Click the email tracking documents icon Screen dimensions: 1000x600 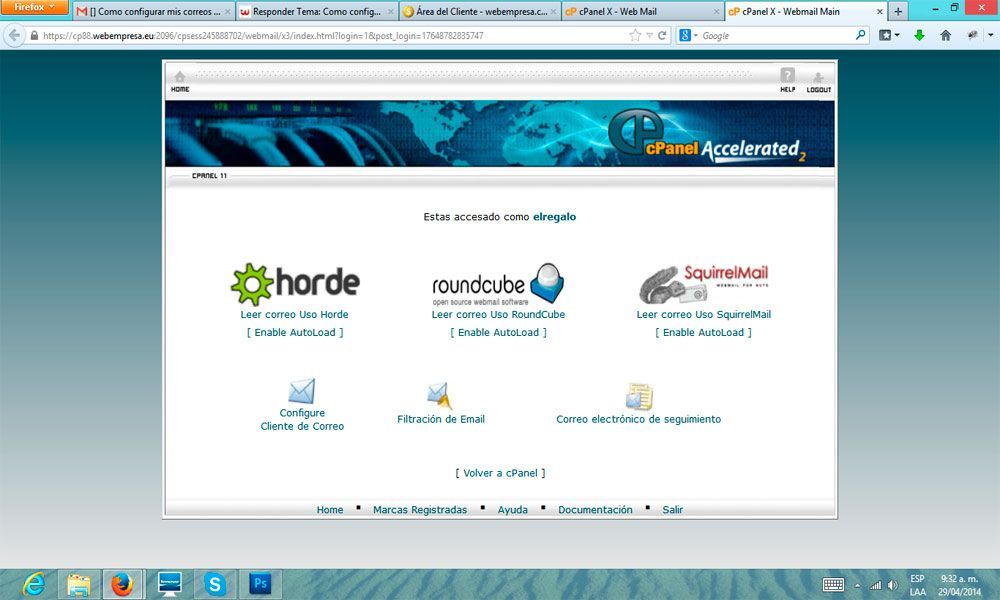pos(639,396)
